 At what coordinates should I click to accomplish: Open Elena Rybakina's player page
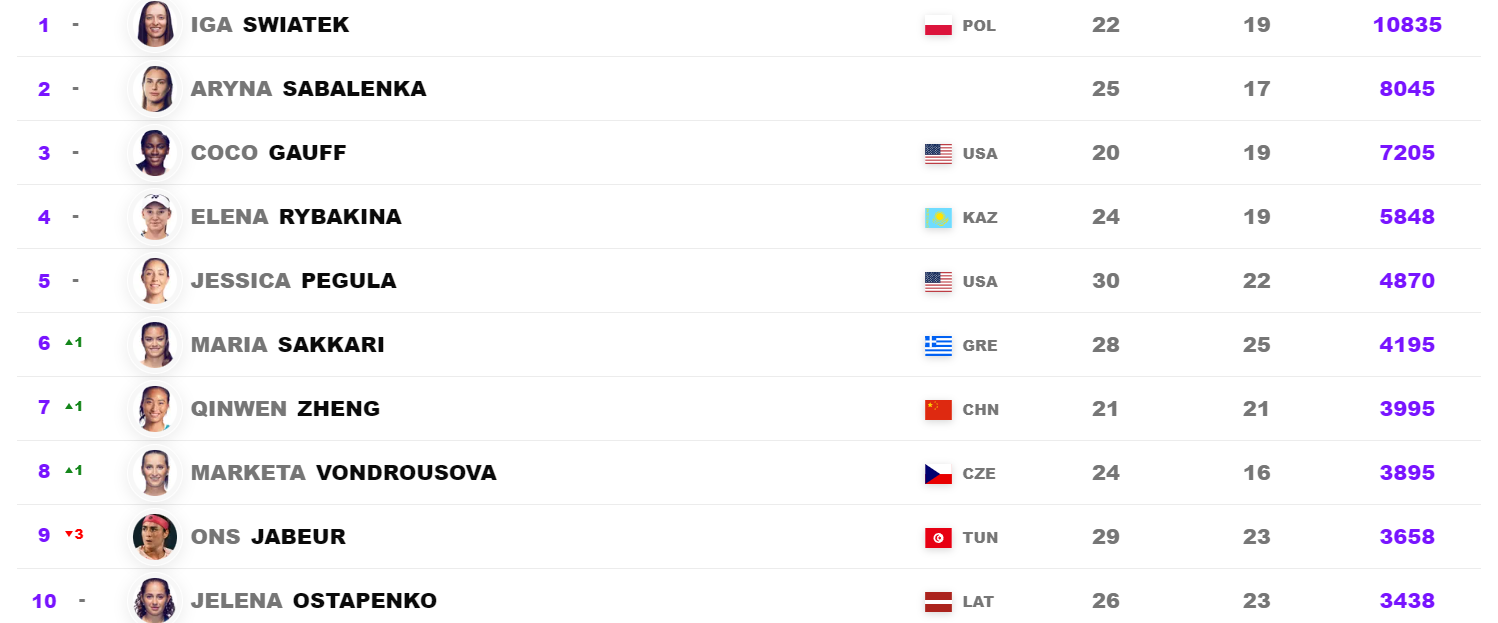[296, 217]
